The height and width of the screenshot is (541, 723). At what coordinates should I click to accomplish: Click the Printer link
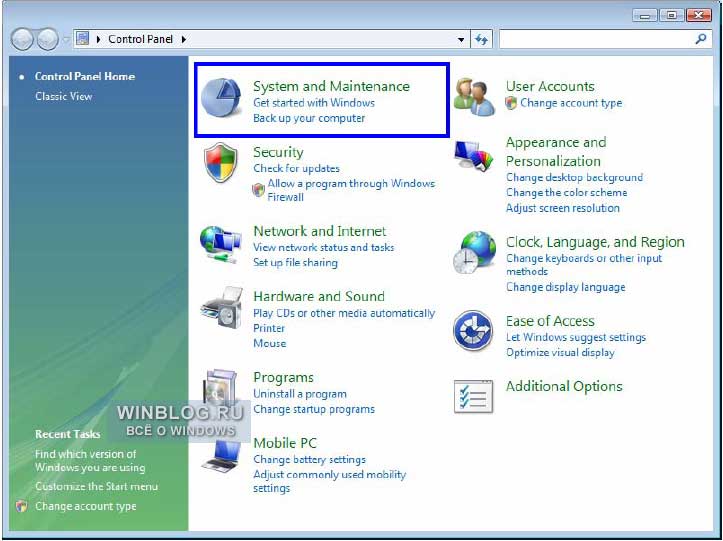pos(269,328)
